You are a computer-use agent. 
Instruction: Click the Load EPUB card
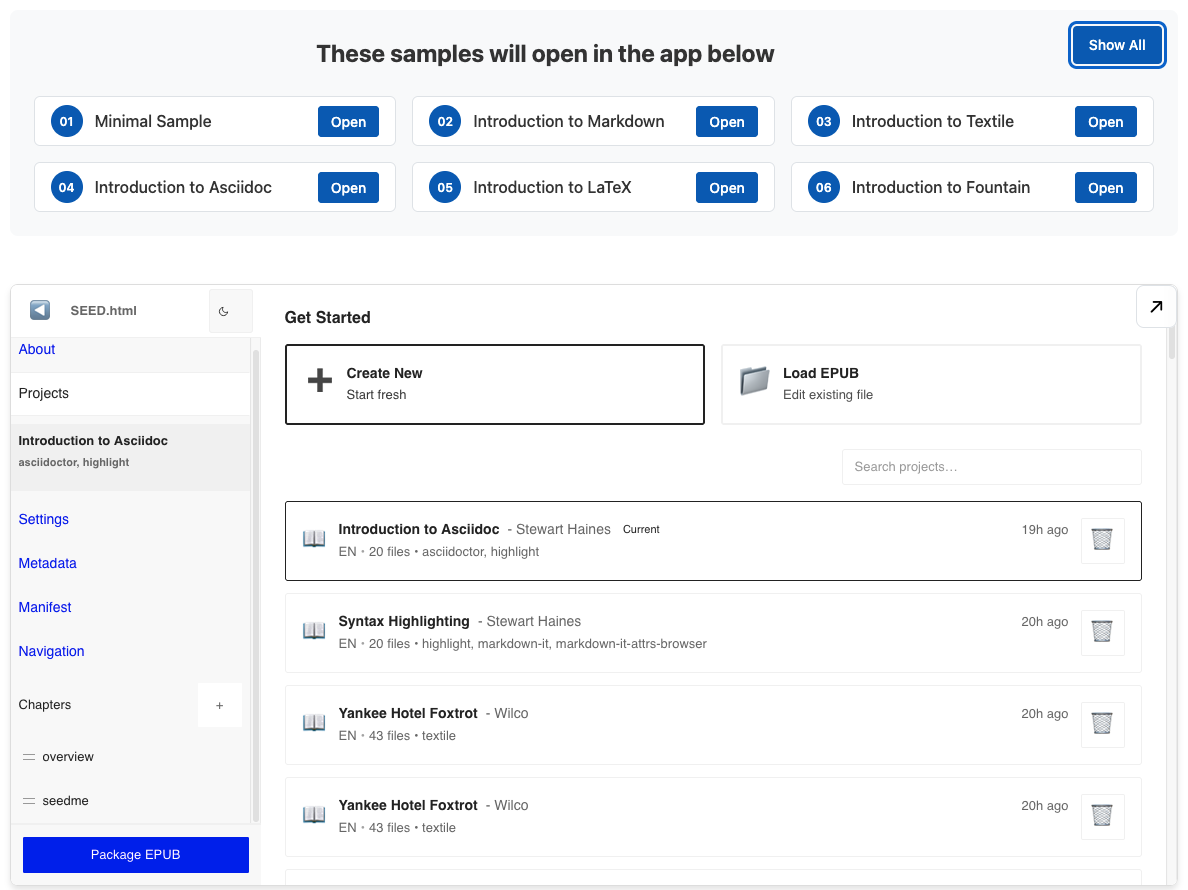(931, 385)
